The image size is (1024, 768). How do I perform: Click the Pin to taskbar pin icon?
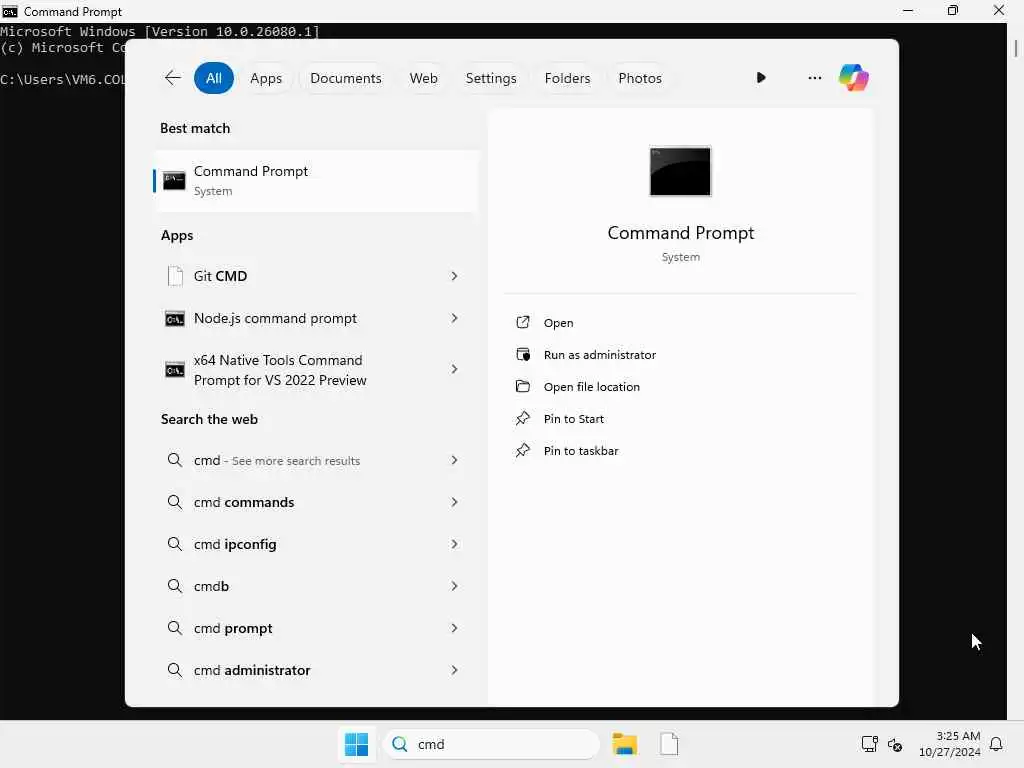522,450
